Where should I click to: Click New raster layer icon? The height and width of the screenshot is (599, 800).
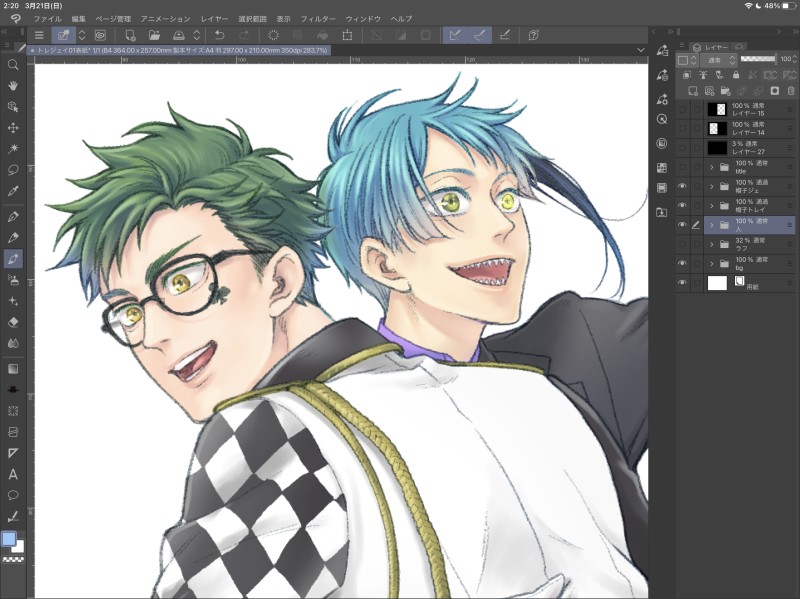693,91
